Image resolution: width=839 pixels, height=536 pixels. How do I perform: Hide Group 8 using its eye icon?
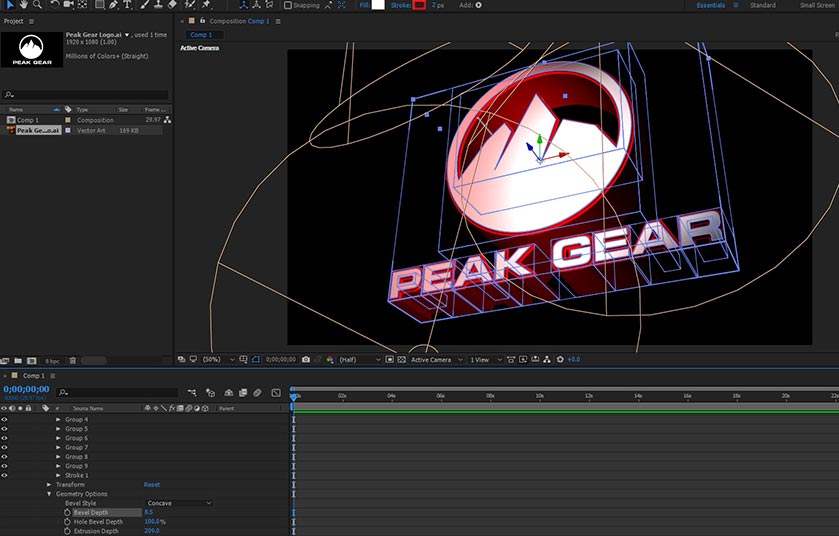point(4,457)
